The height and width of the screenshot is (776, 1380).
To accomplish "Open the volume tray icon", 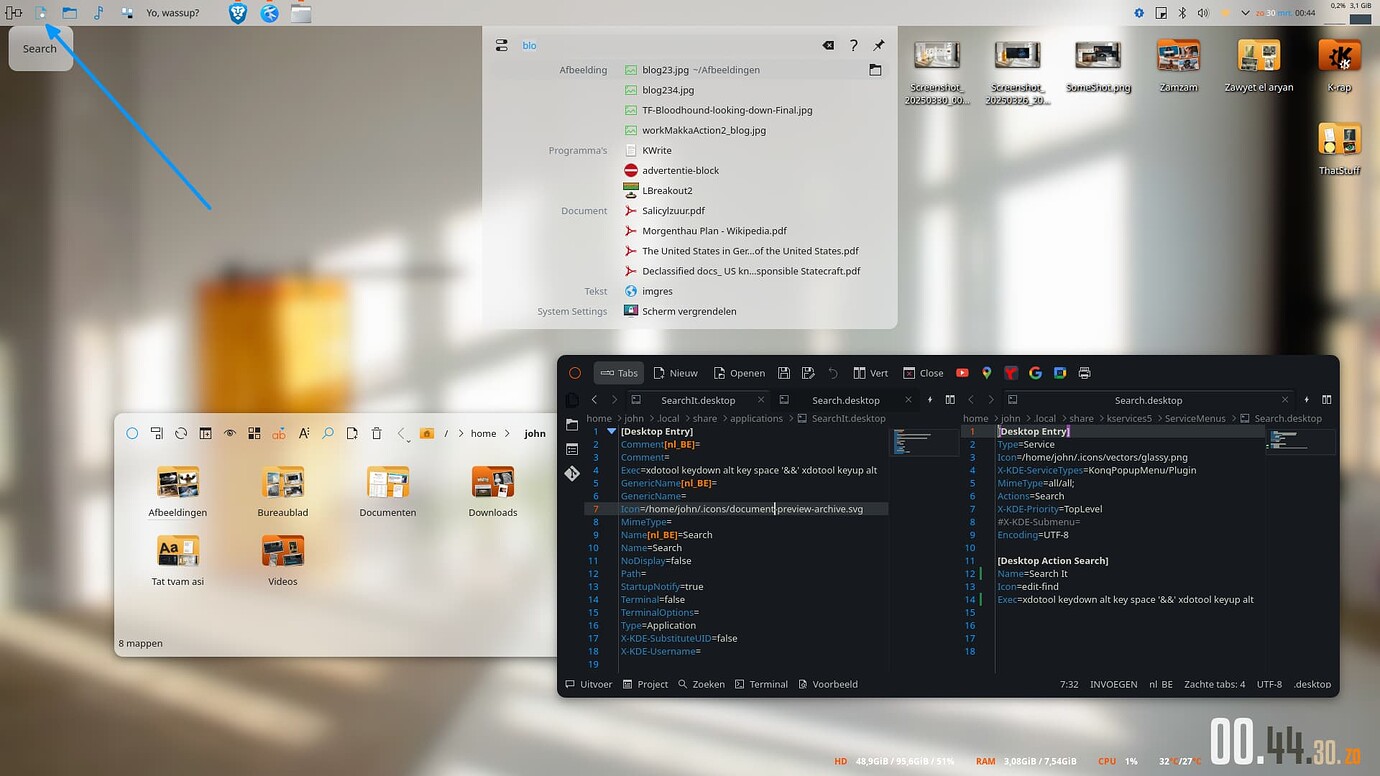I will 1202,13.
